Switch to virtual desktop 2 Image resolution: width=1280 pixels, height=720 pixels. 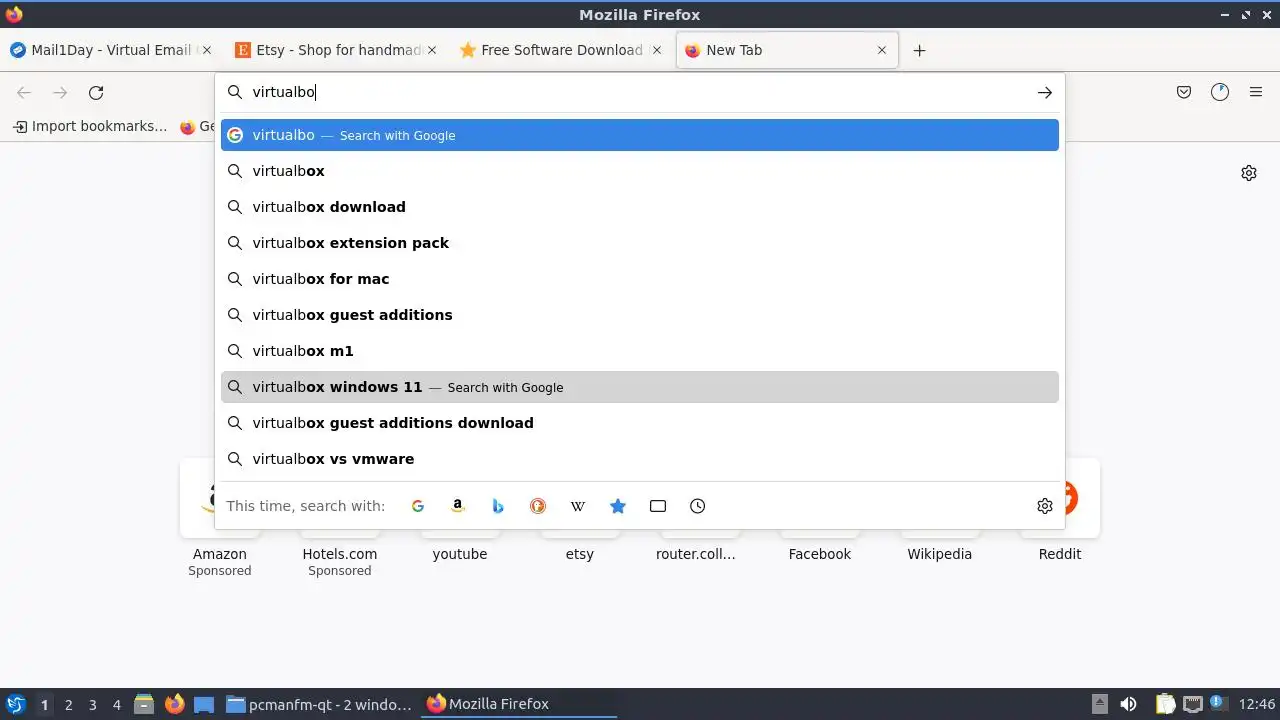point(69,705)
